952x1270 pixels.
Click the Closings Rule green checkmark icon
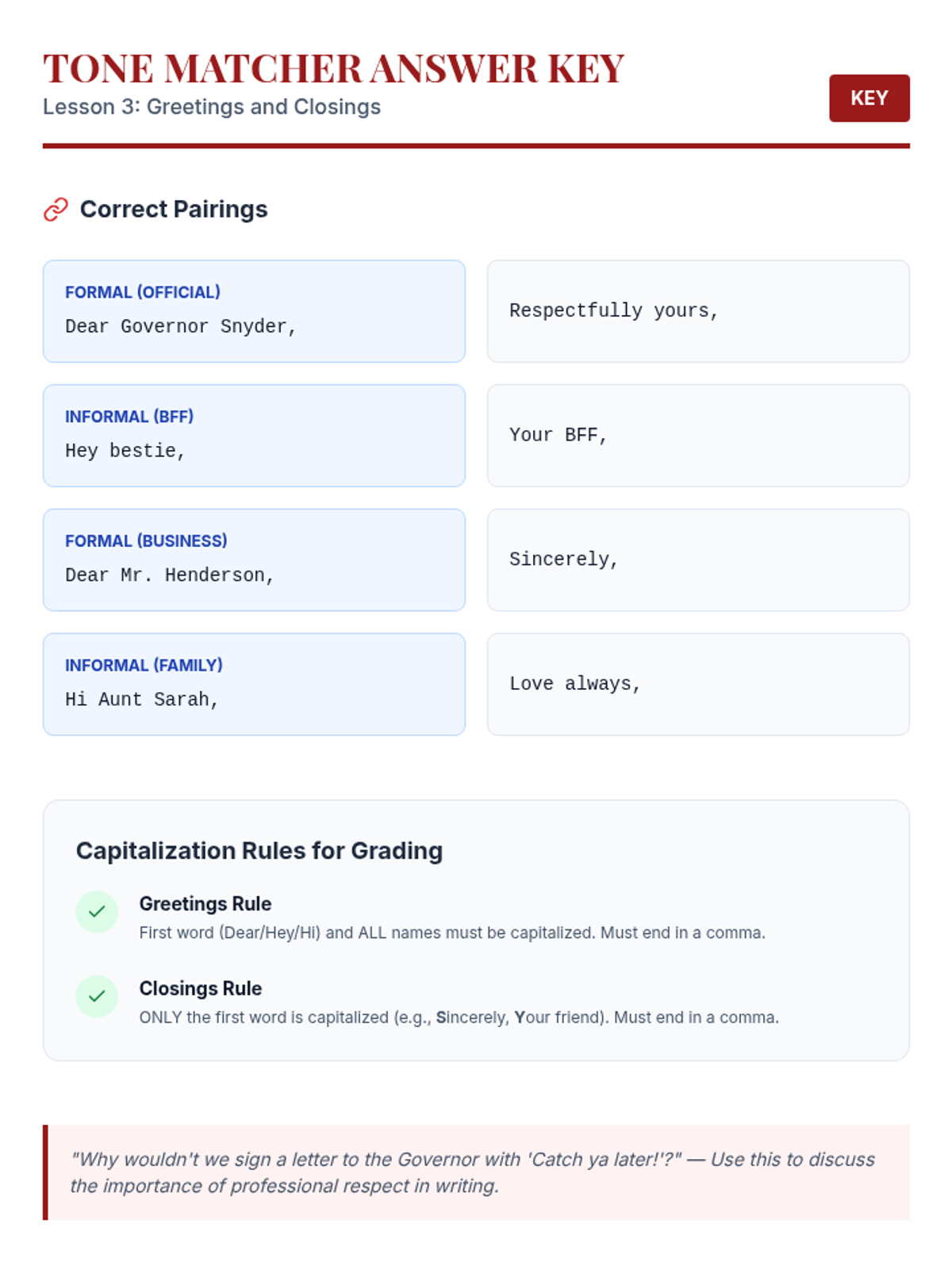click(x=97, y=996)
